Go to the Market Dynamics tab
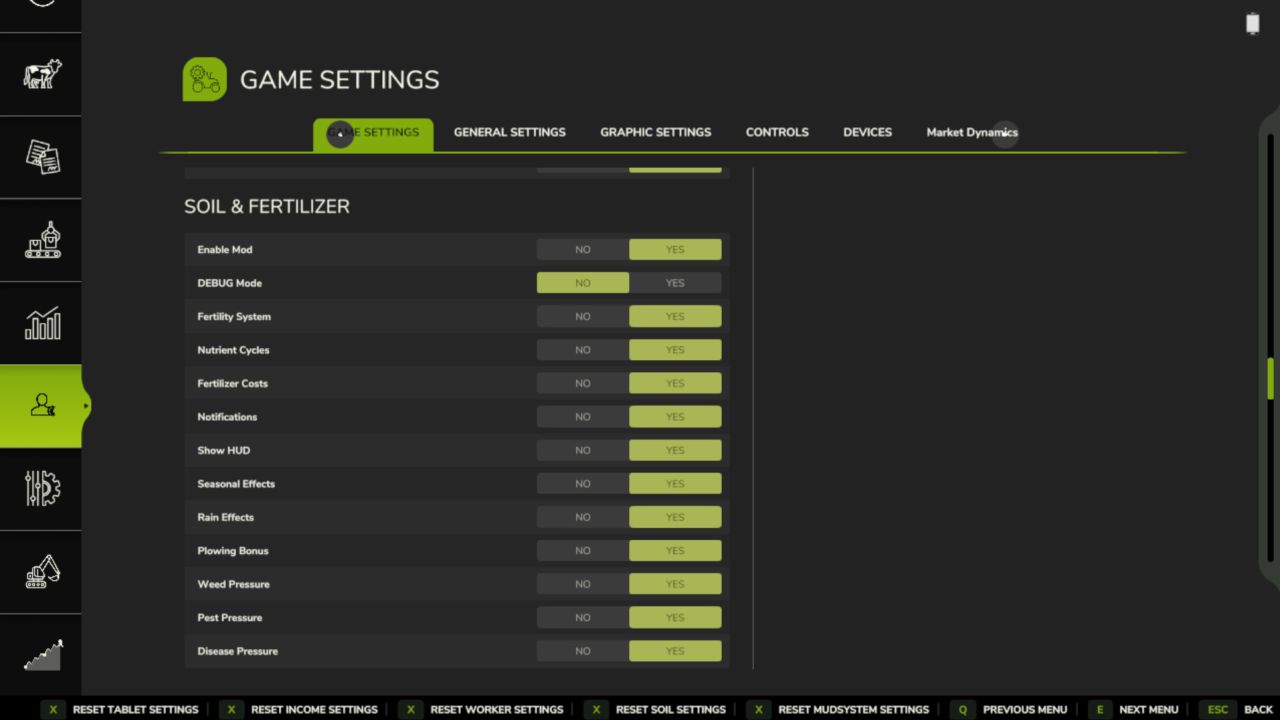Screen dimensions: 1280x720 (971, 132)
